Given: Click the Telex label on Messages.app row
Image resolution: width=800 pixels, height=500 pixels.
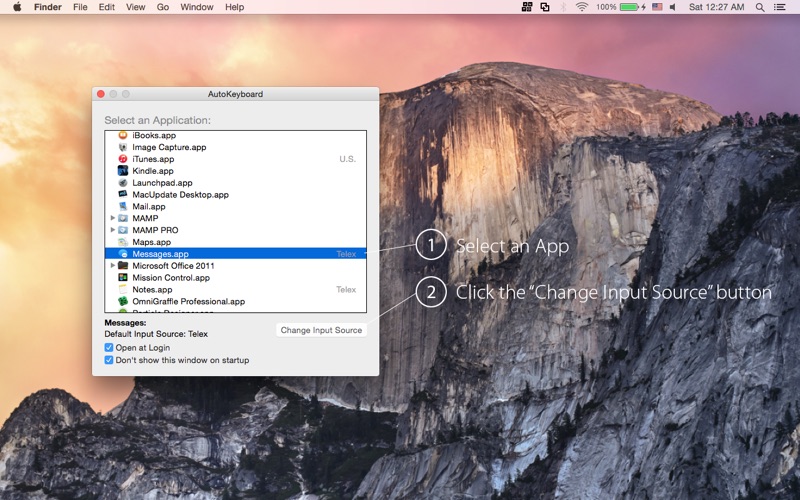Looking at the screenshot, I should click(x=346, y=254).
